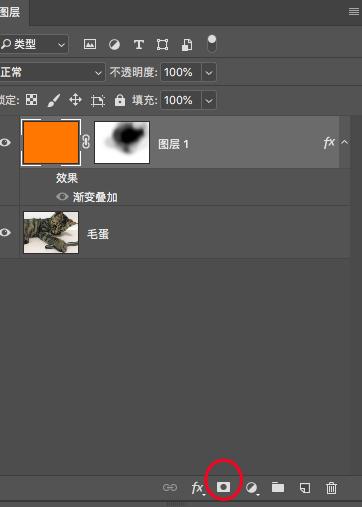
Task: Create new fill or adjustment layer
Action: (x=252, y=488)
